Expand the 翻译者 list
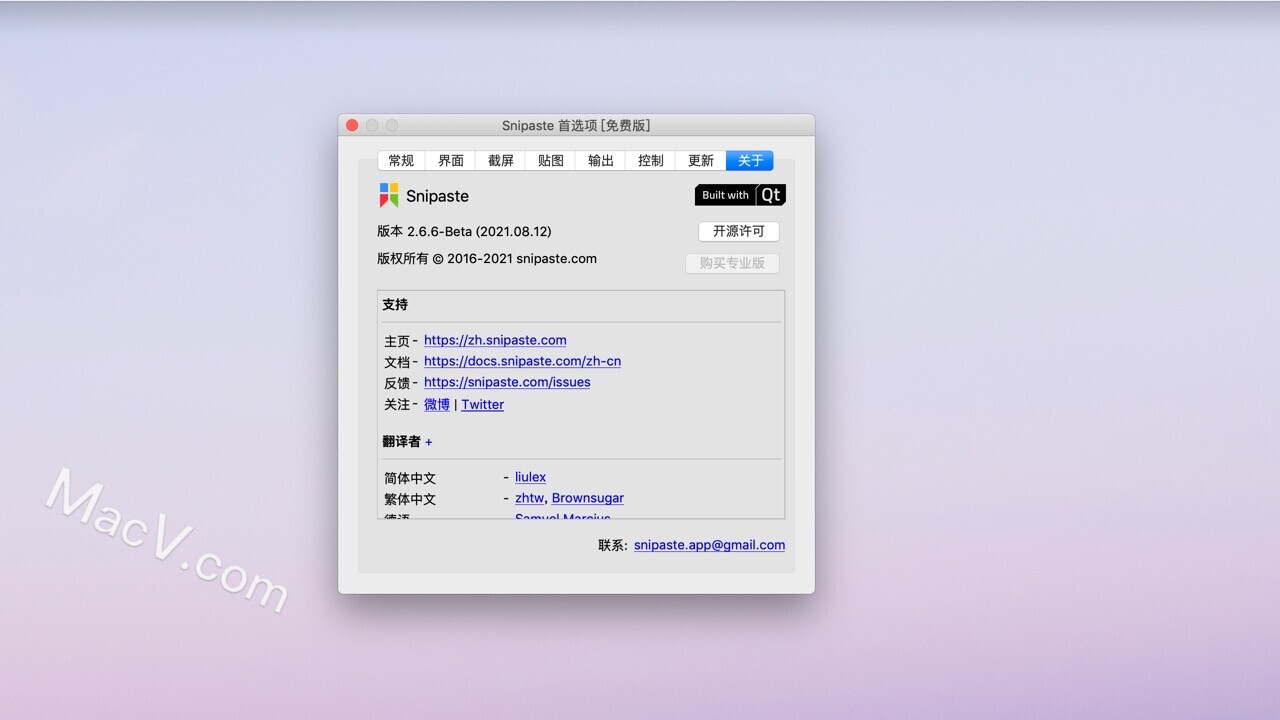 click(429, 441)
